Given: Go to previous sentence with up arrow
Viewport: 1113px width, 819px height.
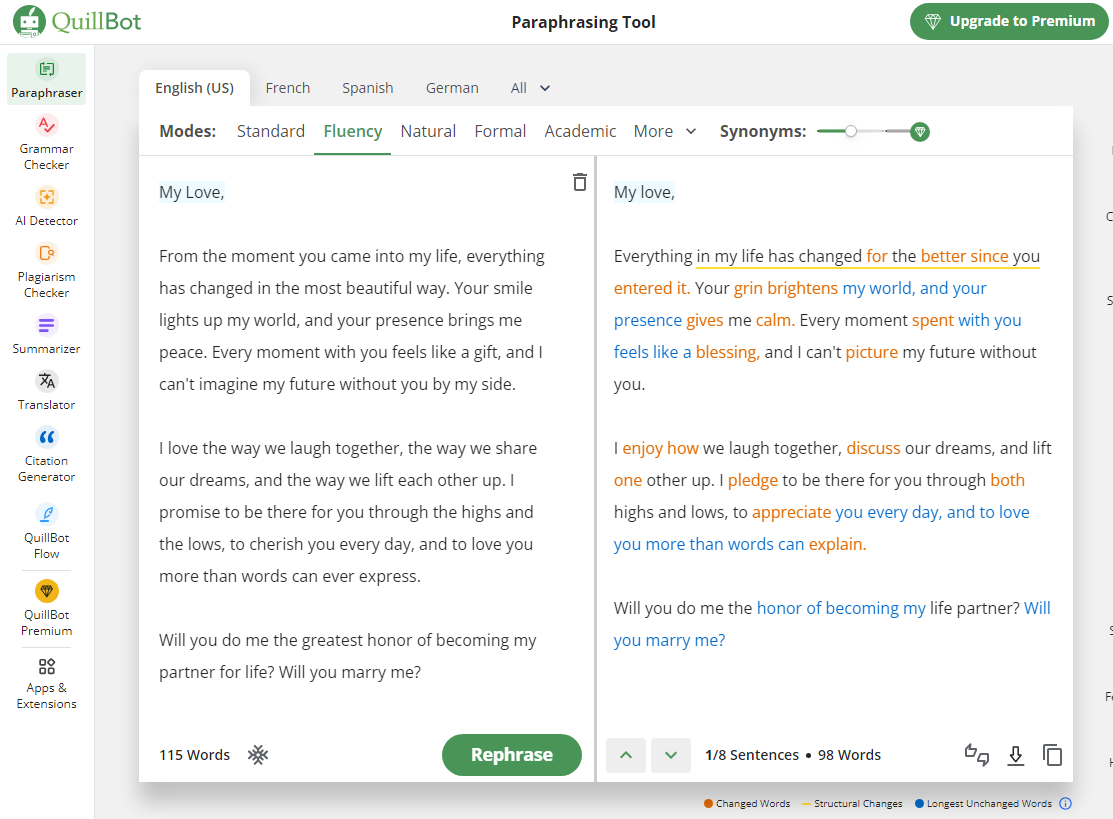Looking at the screenshot, I should click(626, 755).
